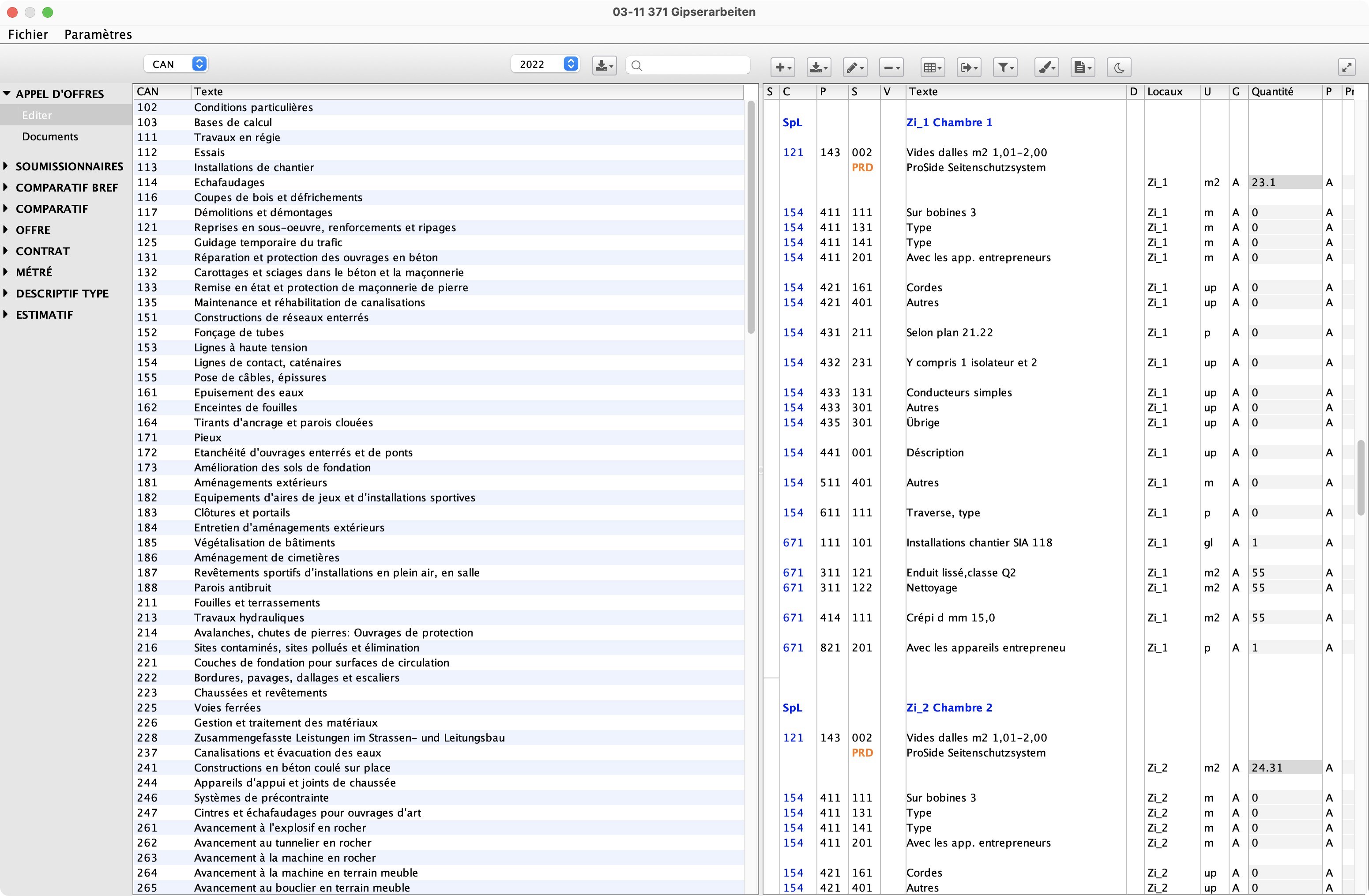1369x896 pixels.
Task: Select row 265 Avancement au bouclier en terrain meuble
Action: [x=438, y=887]
